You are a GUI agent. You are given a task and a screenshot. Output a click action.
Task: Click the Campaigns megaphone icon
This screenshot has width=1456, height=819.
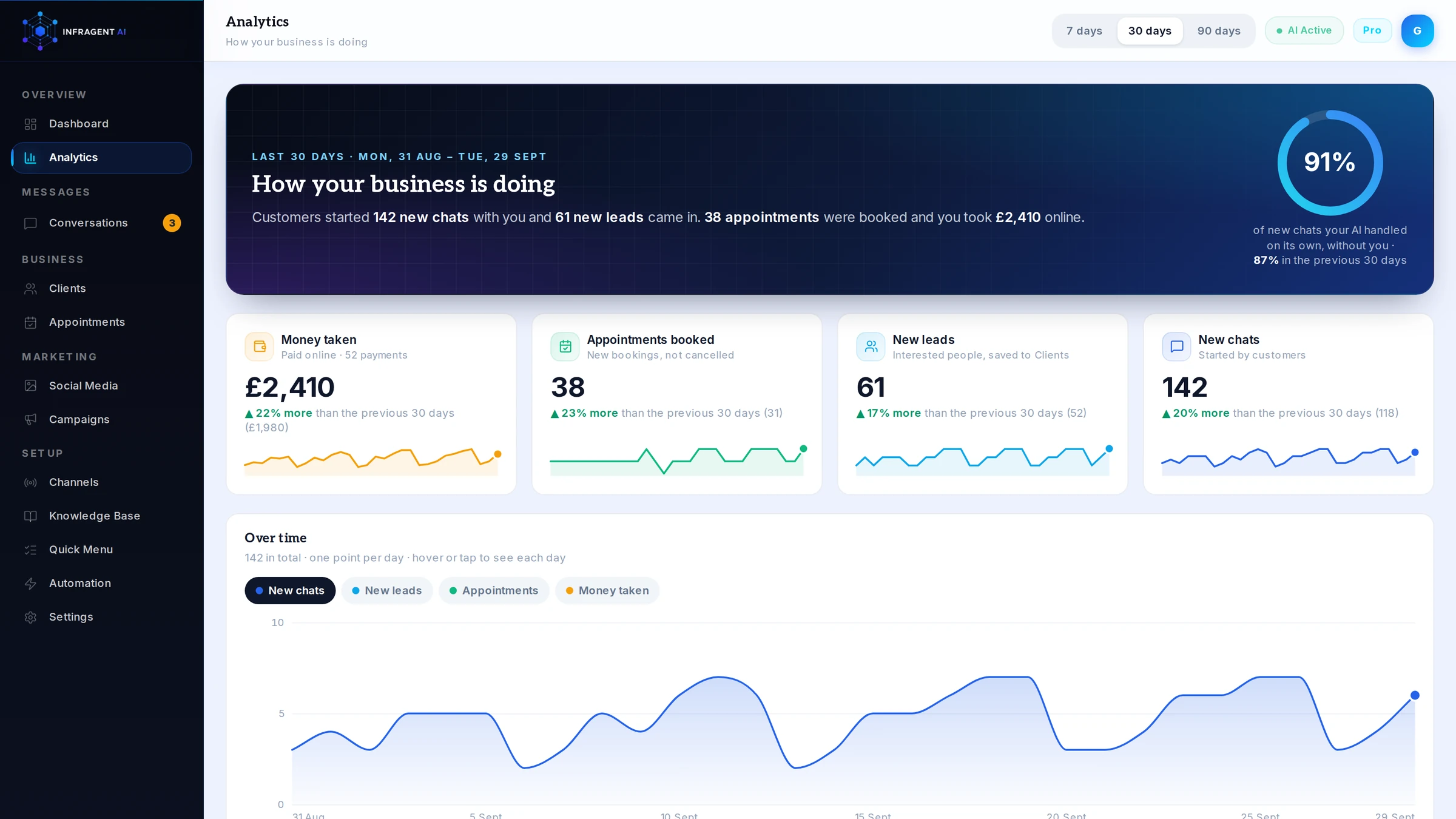coord(30,420)
